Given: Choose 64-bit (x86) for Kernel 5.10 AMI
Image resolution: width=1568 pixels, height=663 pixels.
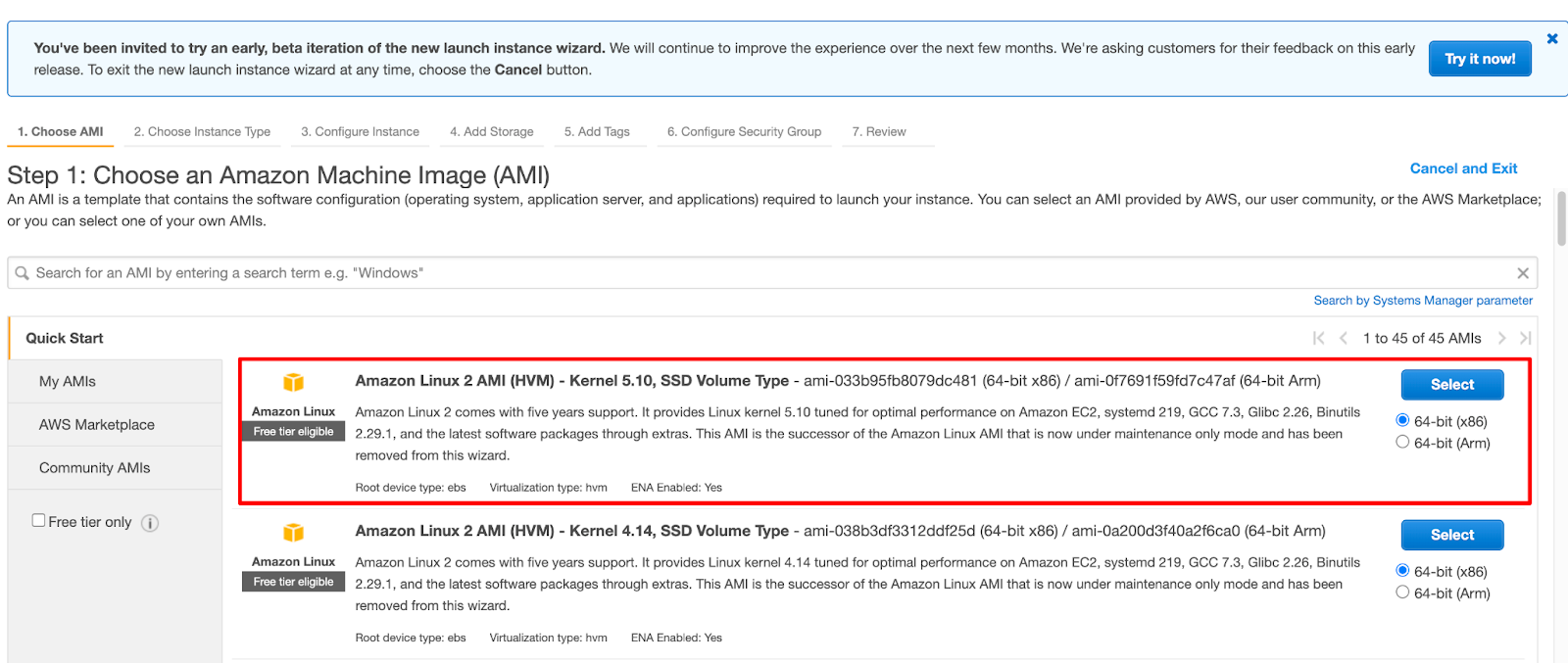Looking at the screenshot, I should point(1402,420).
